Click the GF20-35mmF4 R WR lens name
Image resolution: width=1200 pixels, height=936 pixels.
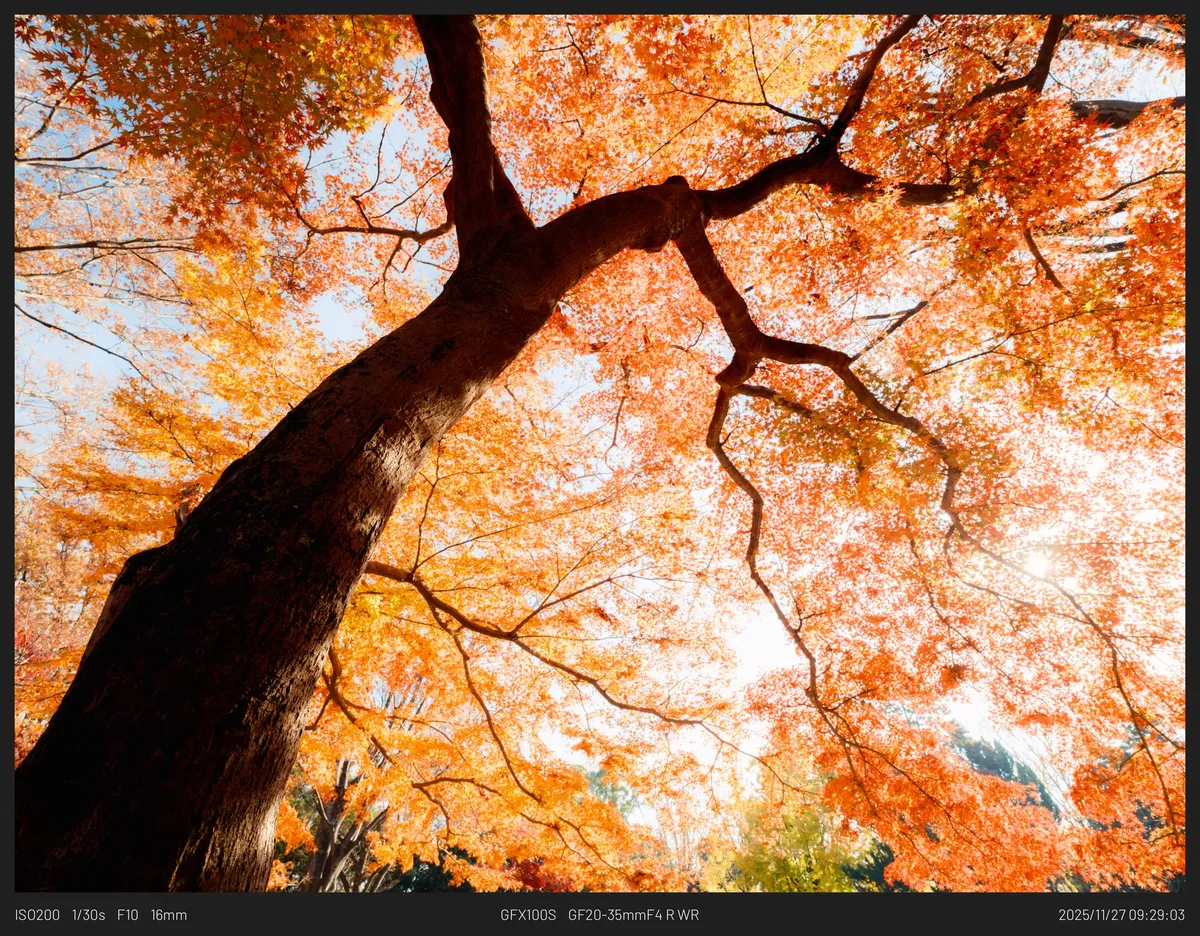[633, 915]
